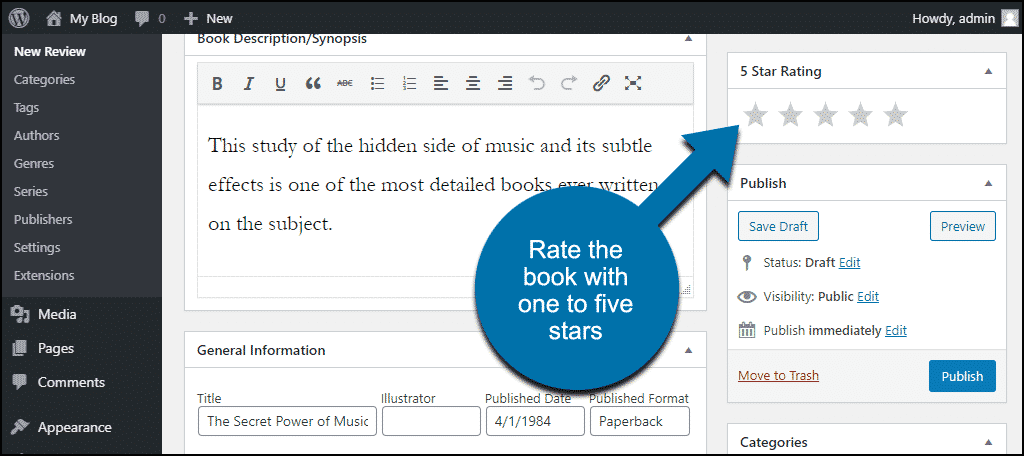Edit the Draft status
Image resolution: width=1024 pixels, height=456 pixels.
coord(849,263)
